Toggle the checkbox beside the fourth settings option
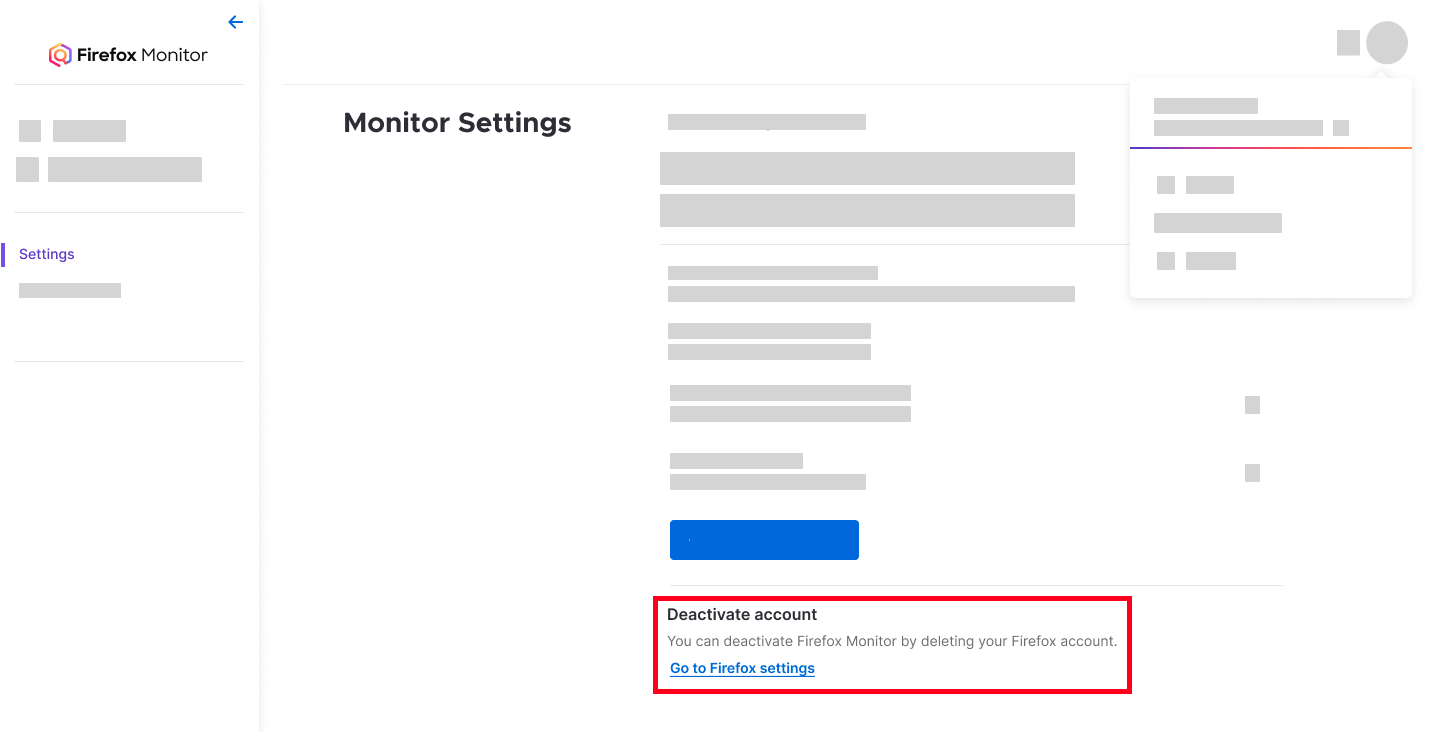Image resolution: width=1435 pixels, height=732 pixels. point(1252,472)
